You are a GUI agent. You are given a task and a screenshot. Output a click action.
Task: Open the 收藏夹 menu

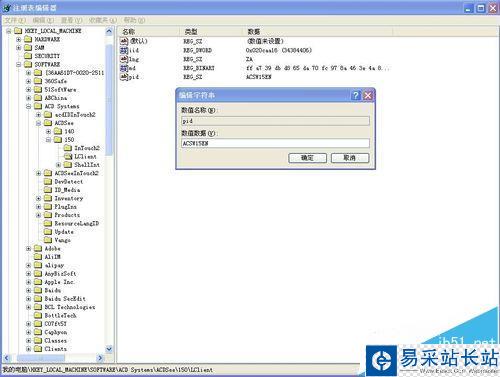(x=103, y=20)
